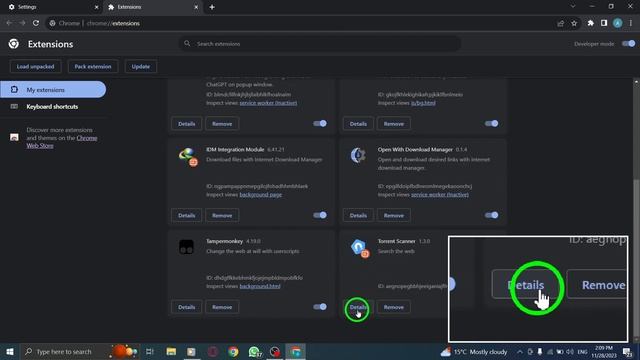Click the magnifier icon in the search extensions bar
Screen dimensions: 640x360
click(x=187, y=43)
